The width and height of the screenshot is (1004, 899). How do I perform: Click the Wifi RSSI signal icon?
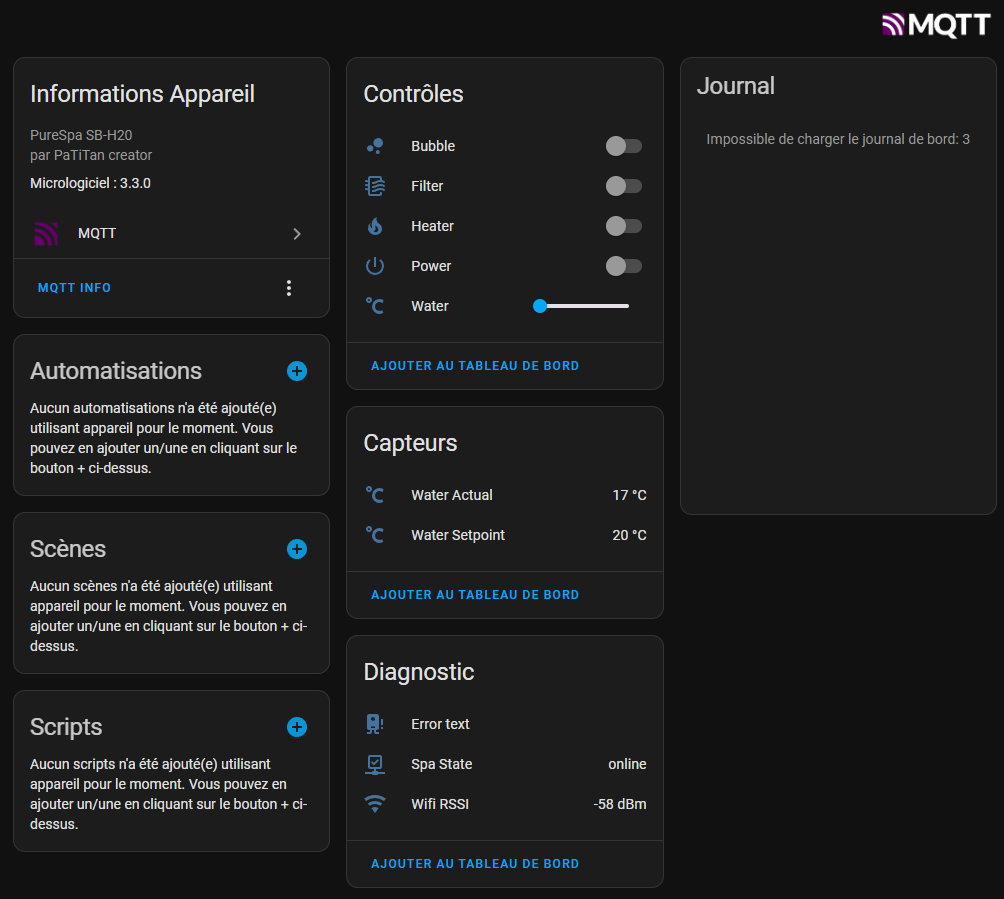375,804
